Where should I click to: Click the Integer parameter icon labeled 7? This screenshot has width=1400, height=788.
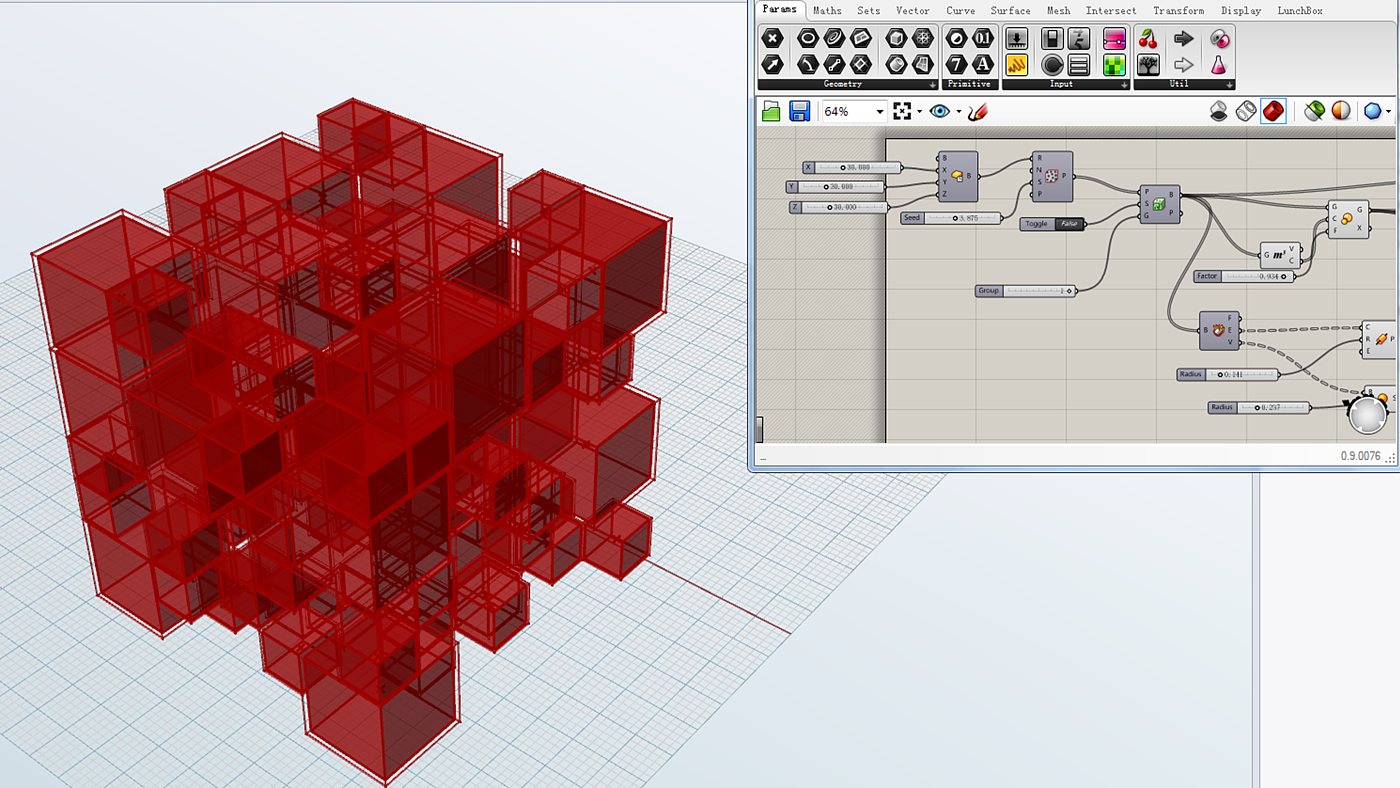(x=957, y=65)
